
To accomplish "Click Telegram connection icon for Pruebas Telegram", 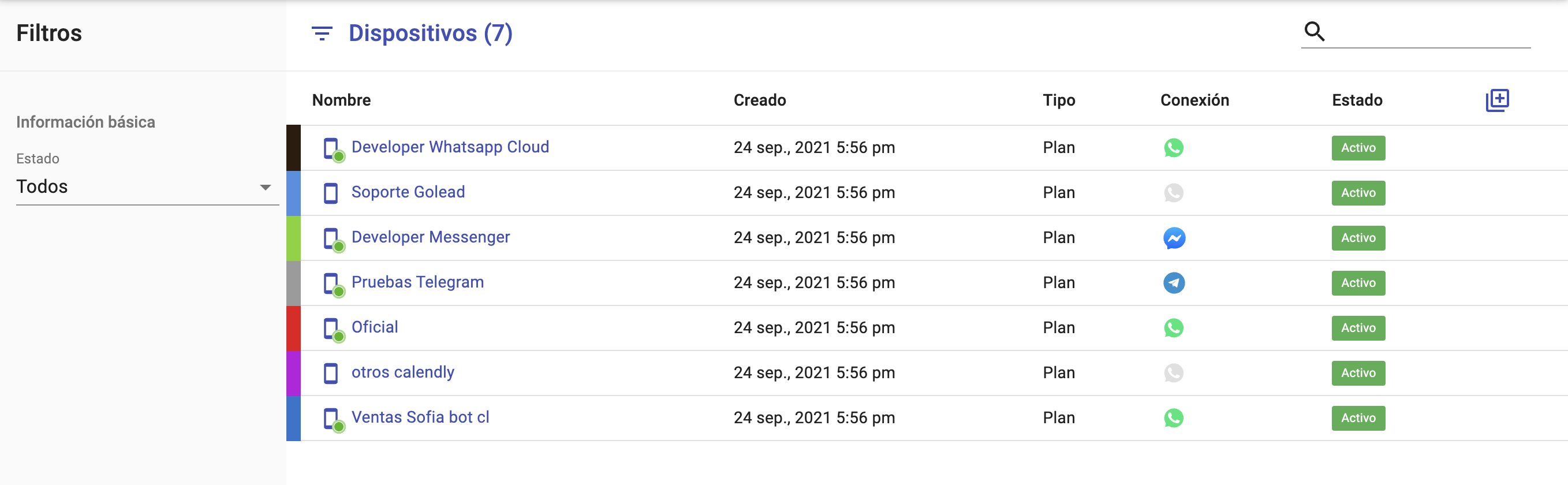I will (1174, 283).
